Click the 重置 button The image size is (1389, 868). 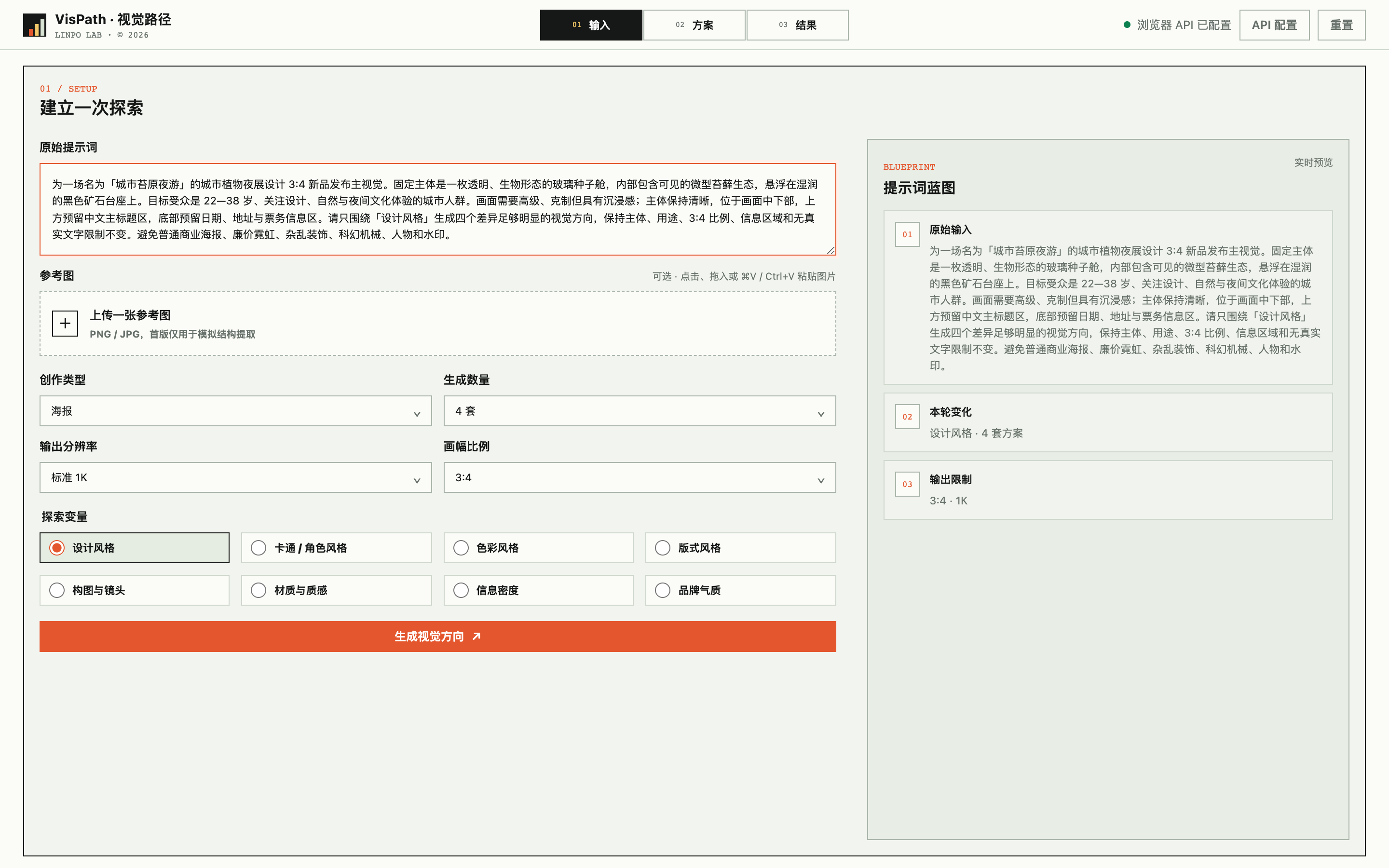1341,25
